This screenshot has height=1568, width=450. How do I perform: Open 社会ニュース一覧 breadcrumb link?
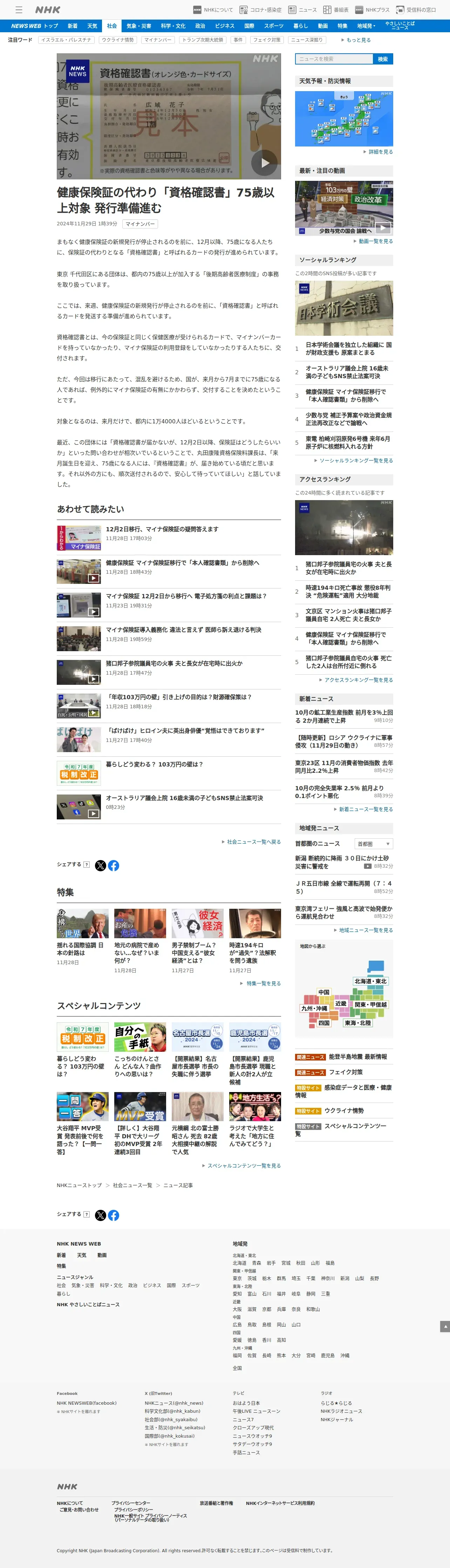click(x=132, y=1186)
